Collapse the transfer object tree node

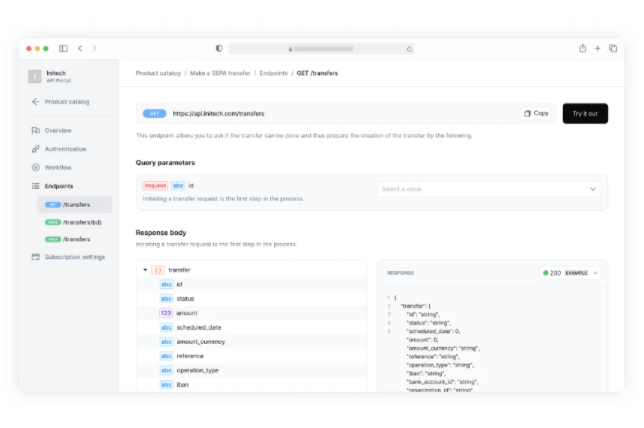pos(145,270)
